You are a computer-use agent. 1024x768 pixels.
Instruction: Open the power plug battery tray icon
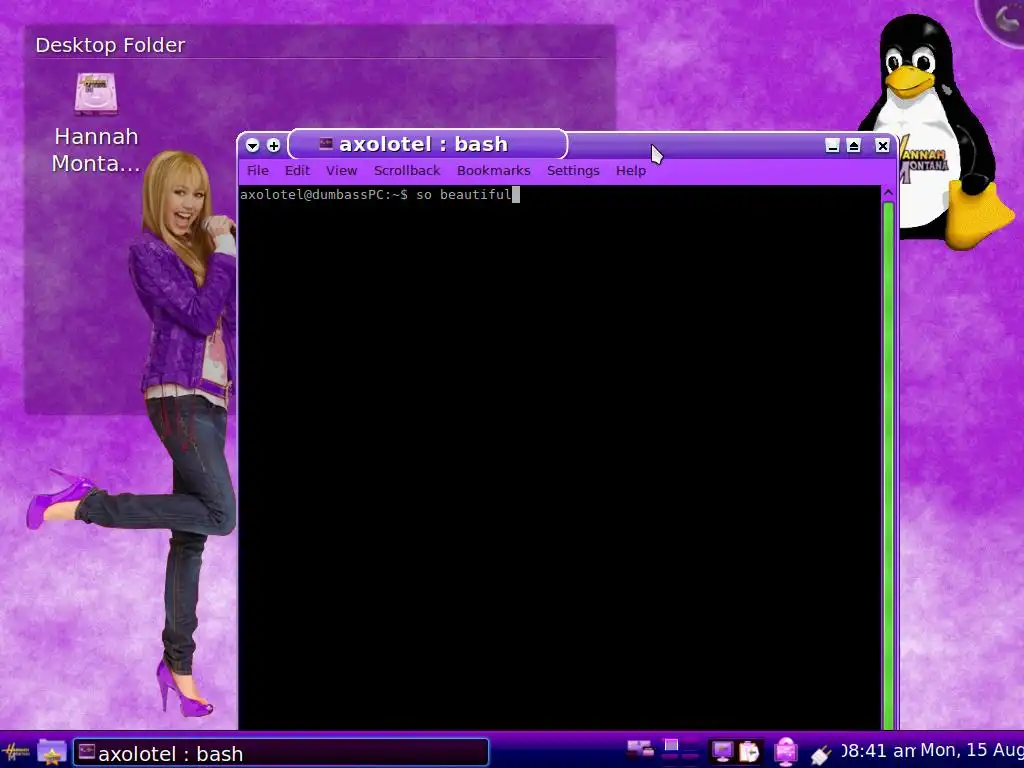[820, 754]
